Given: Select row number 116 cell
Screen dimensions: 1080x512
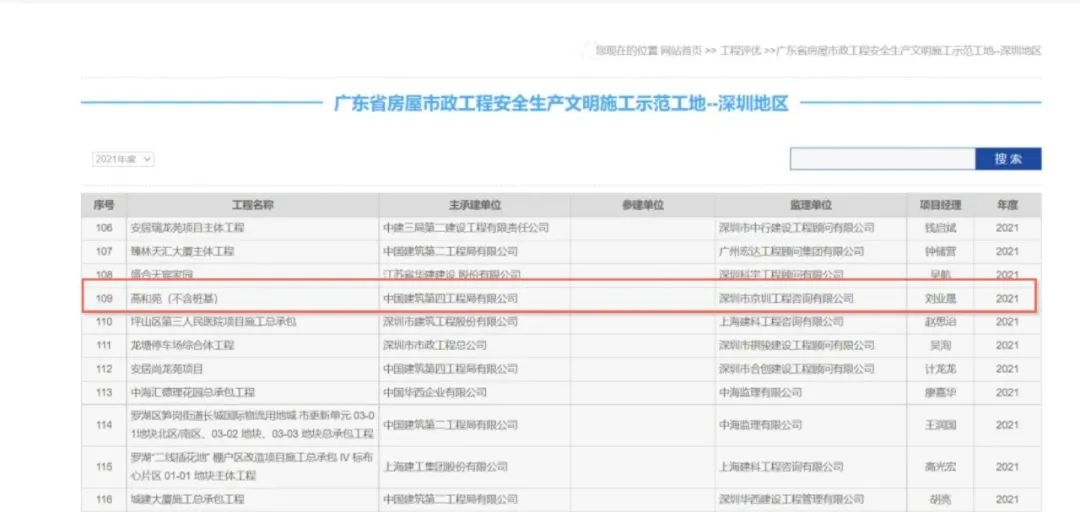Looking at the screenshot, I should tap(104, 499).
